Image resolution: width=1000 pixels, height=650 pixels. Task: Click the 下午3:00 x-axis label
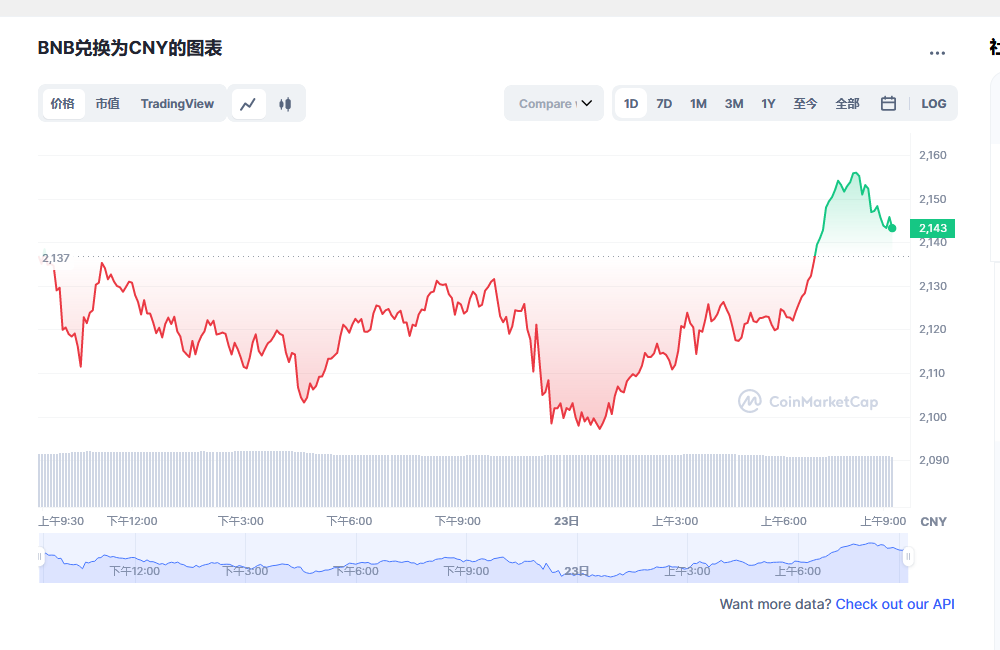click(240, 521)
